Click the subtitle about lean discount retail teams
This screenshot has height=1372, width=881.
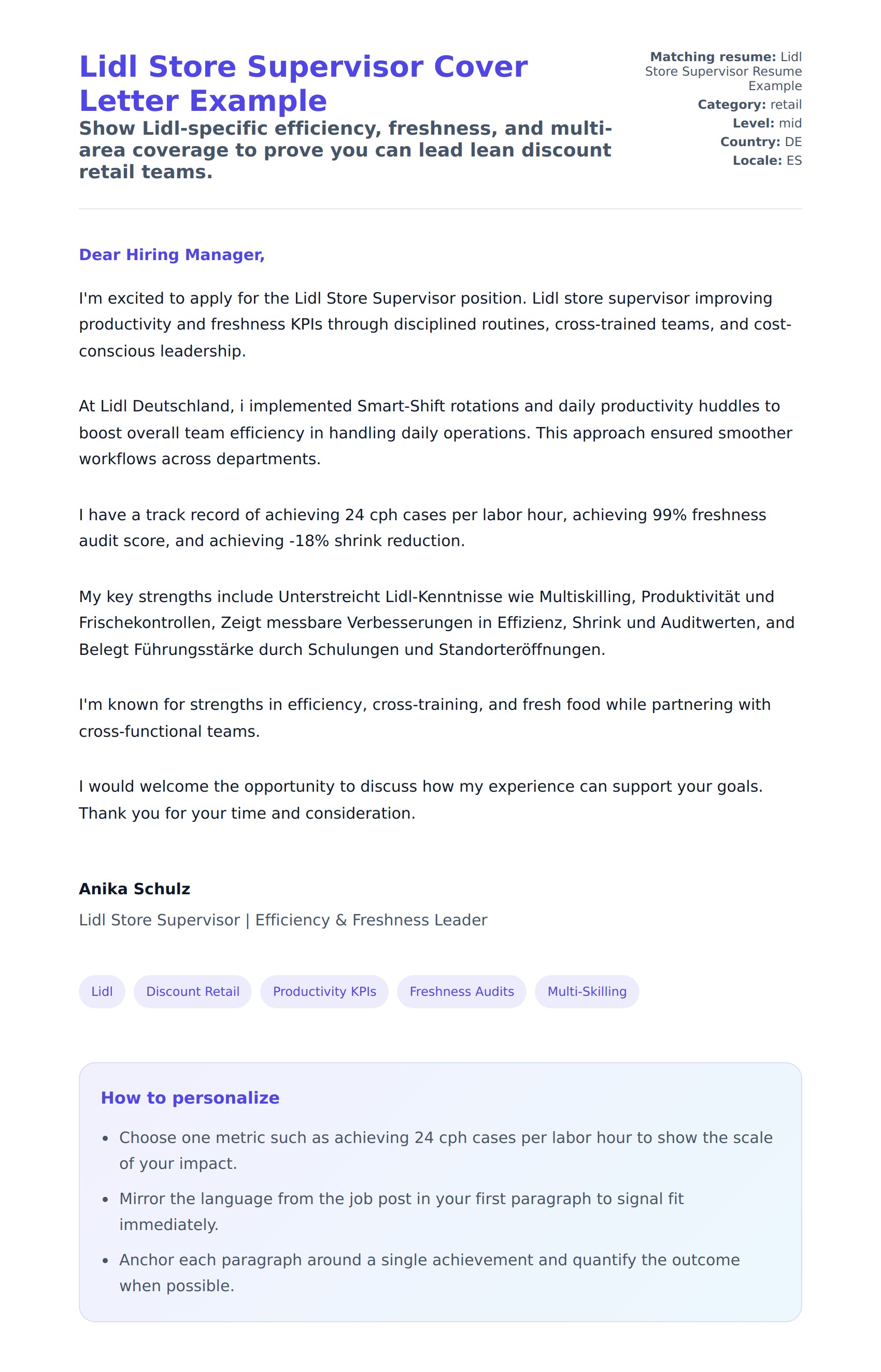(345, 150)
